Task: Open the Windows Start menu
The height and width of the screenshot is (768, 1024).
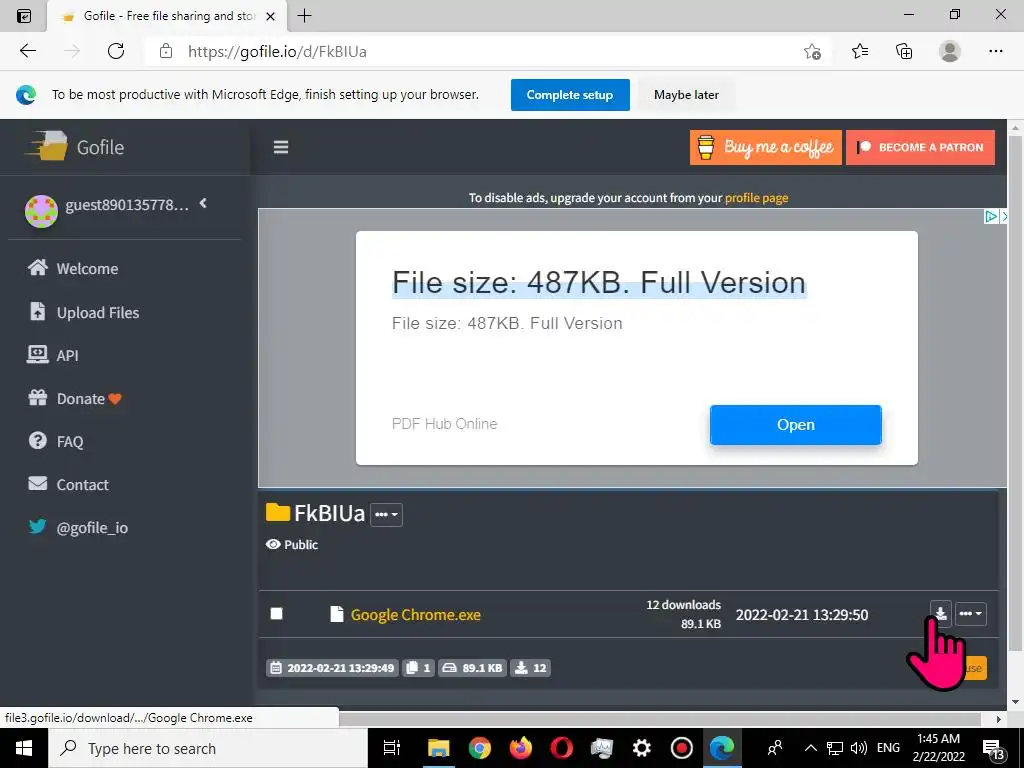Action: point(24,748)
